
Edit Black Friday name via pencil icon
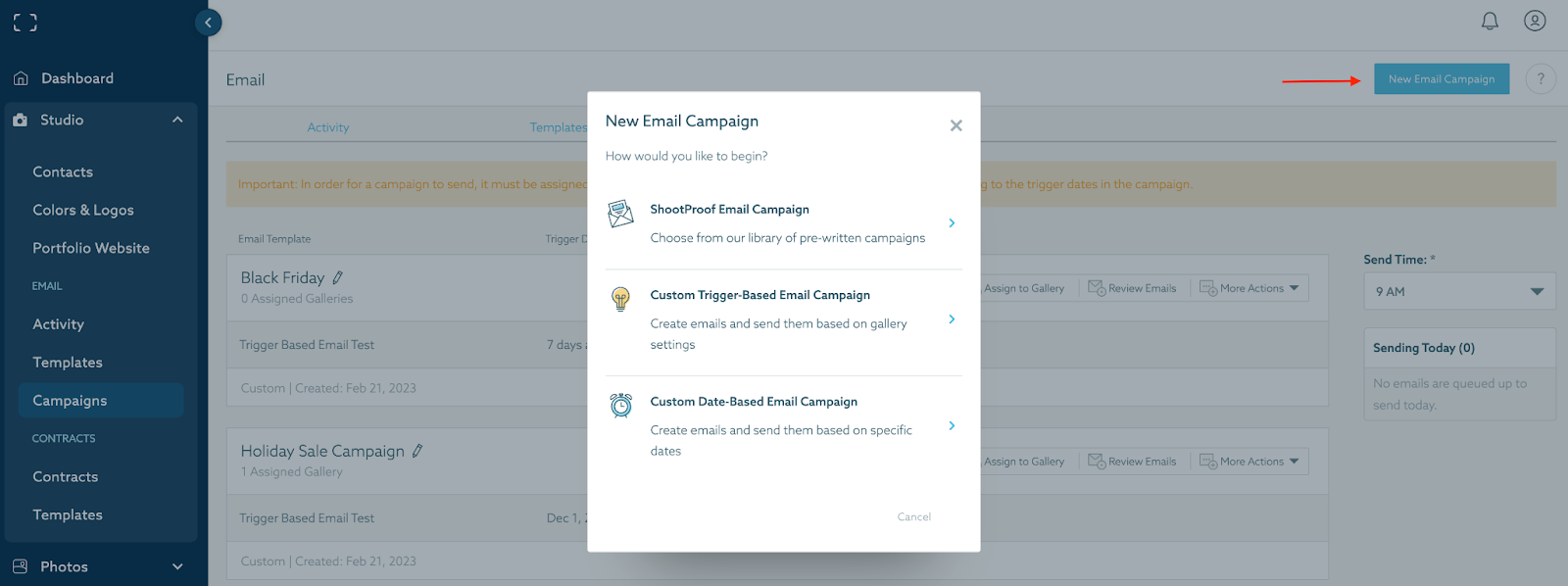(336, 275)
